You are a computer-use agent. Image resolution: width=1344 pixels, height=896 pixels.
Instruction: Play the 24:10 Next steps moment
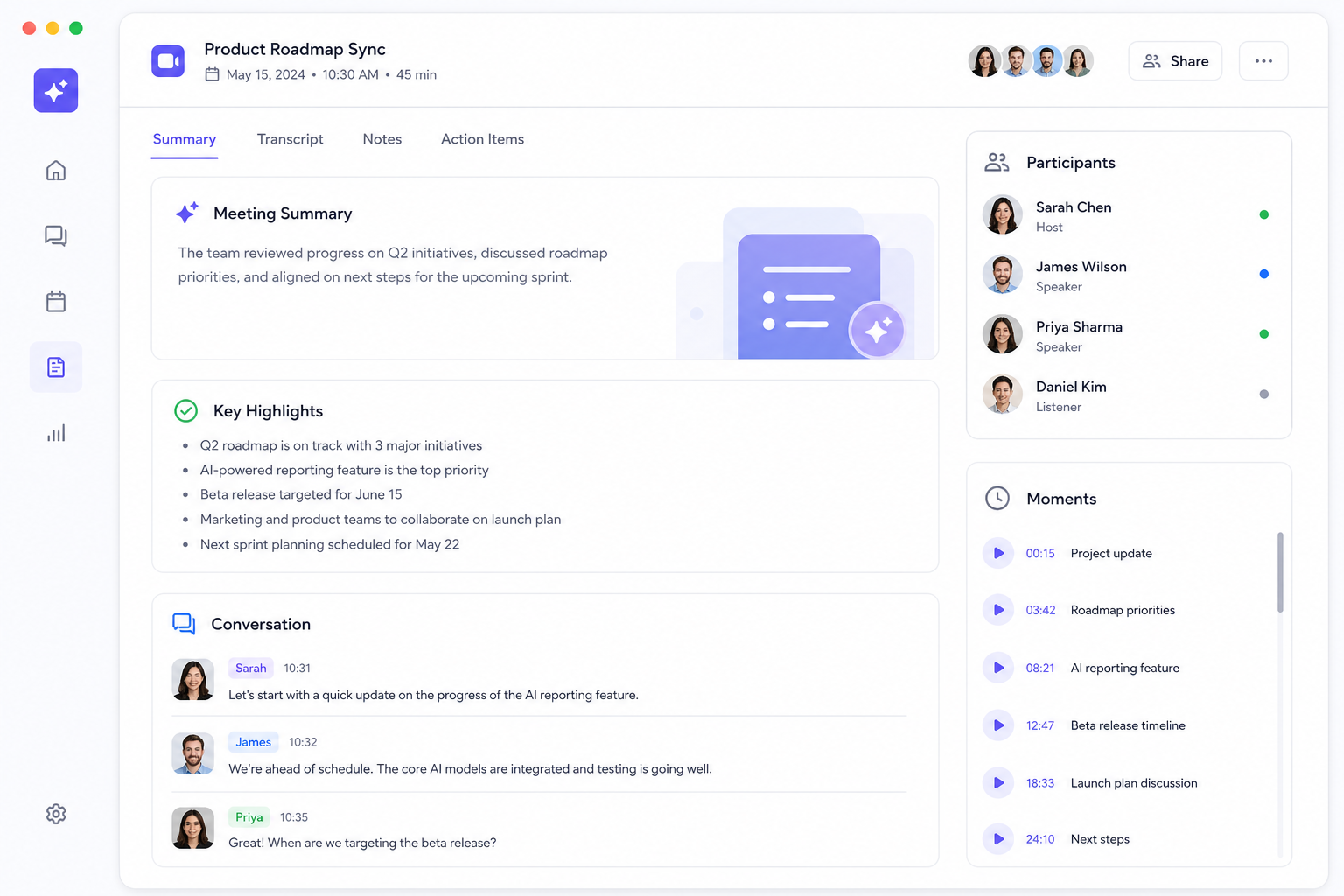(x=997, y=839)
